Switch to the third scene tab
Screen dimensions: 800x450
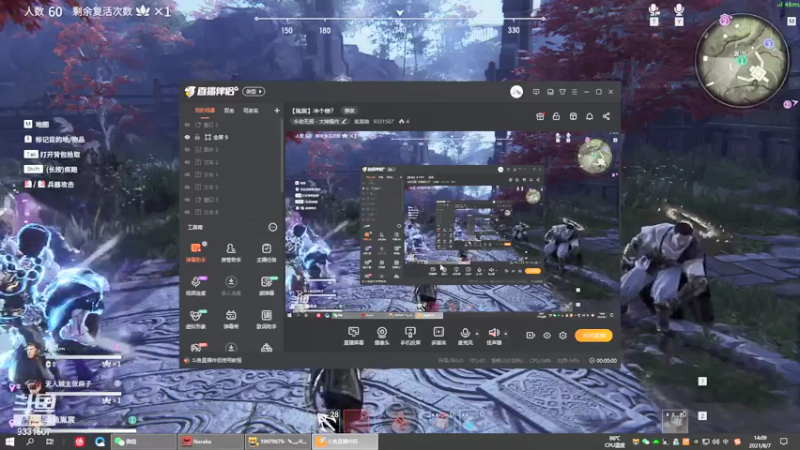point(251,111)
